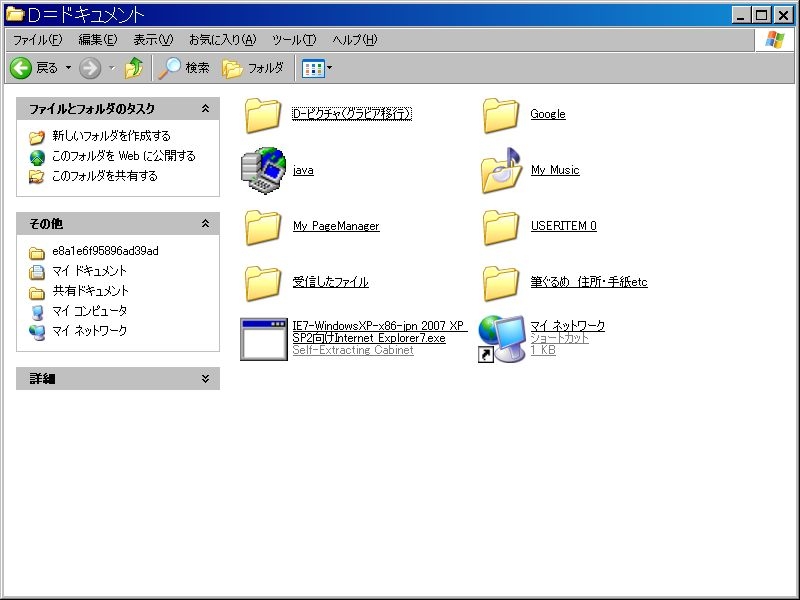Open the お気に入り(A) menu

tap(222, 40)
